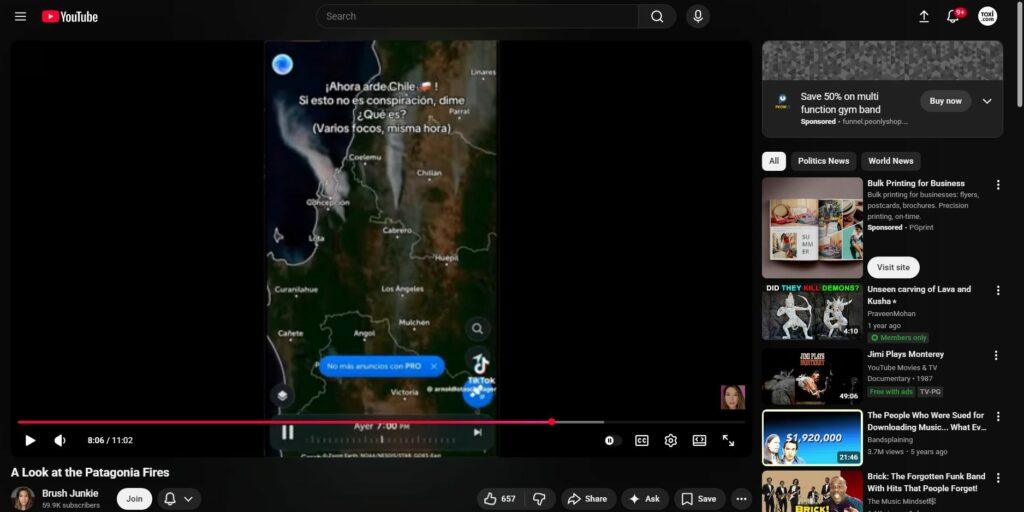Toggle the autoplay switch
The image size is (1024, 512).
point(611,440)
